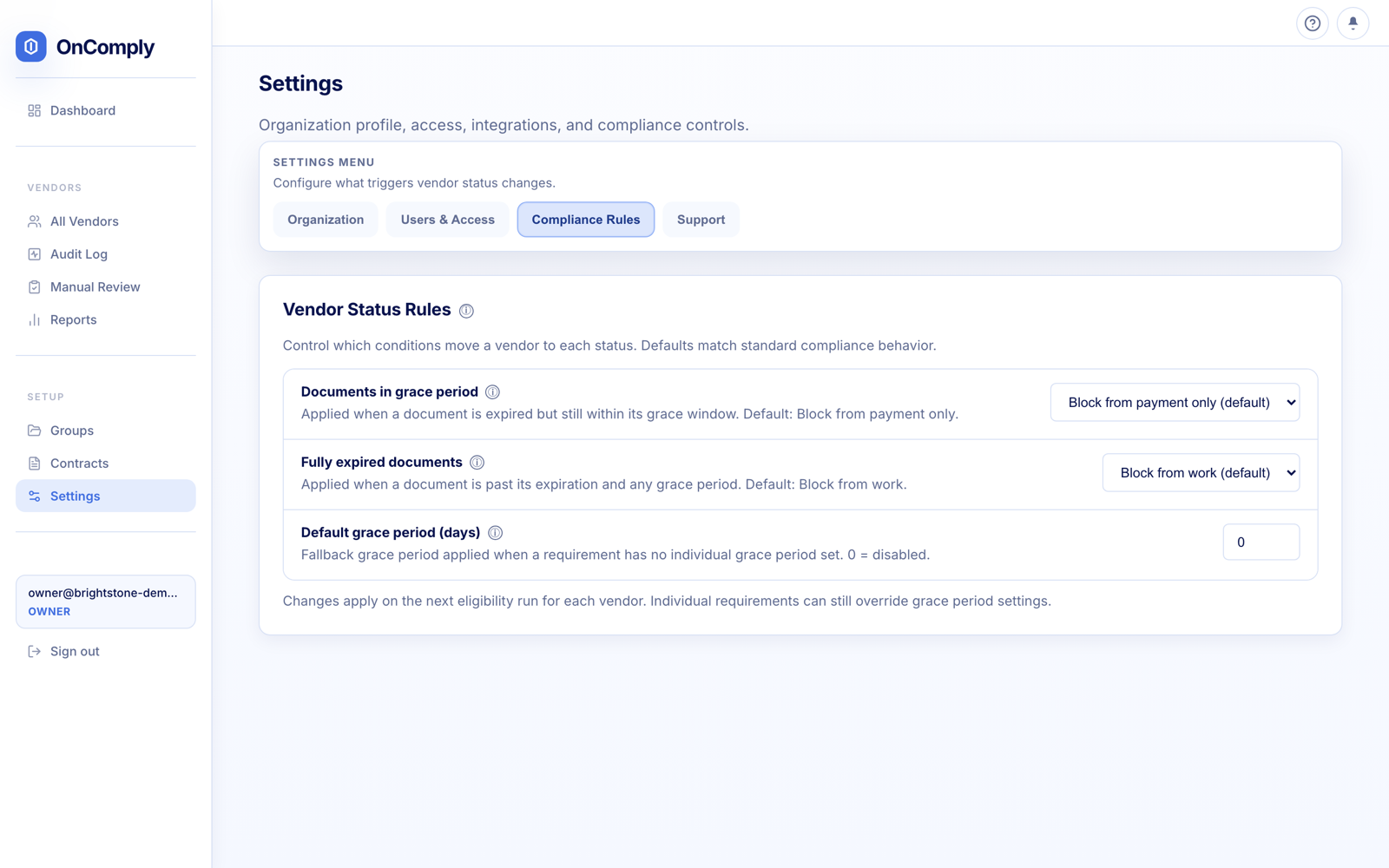The image size is (1389, 868).
Task: Click the Vendor Status Rules heading
Action: coord(366,310)
